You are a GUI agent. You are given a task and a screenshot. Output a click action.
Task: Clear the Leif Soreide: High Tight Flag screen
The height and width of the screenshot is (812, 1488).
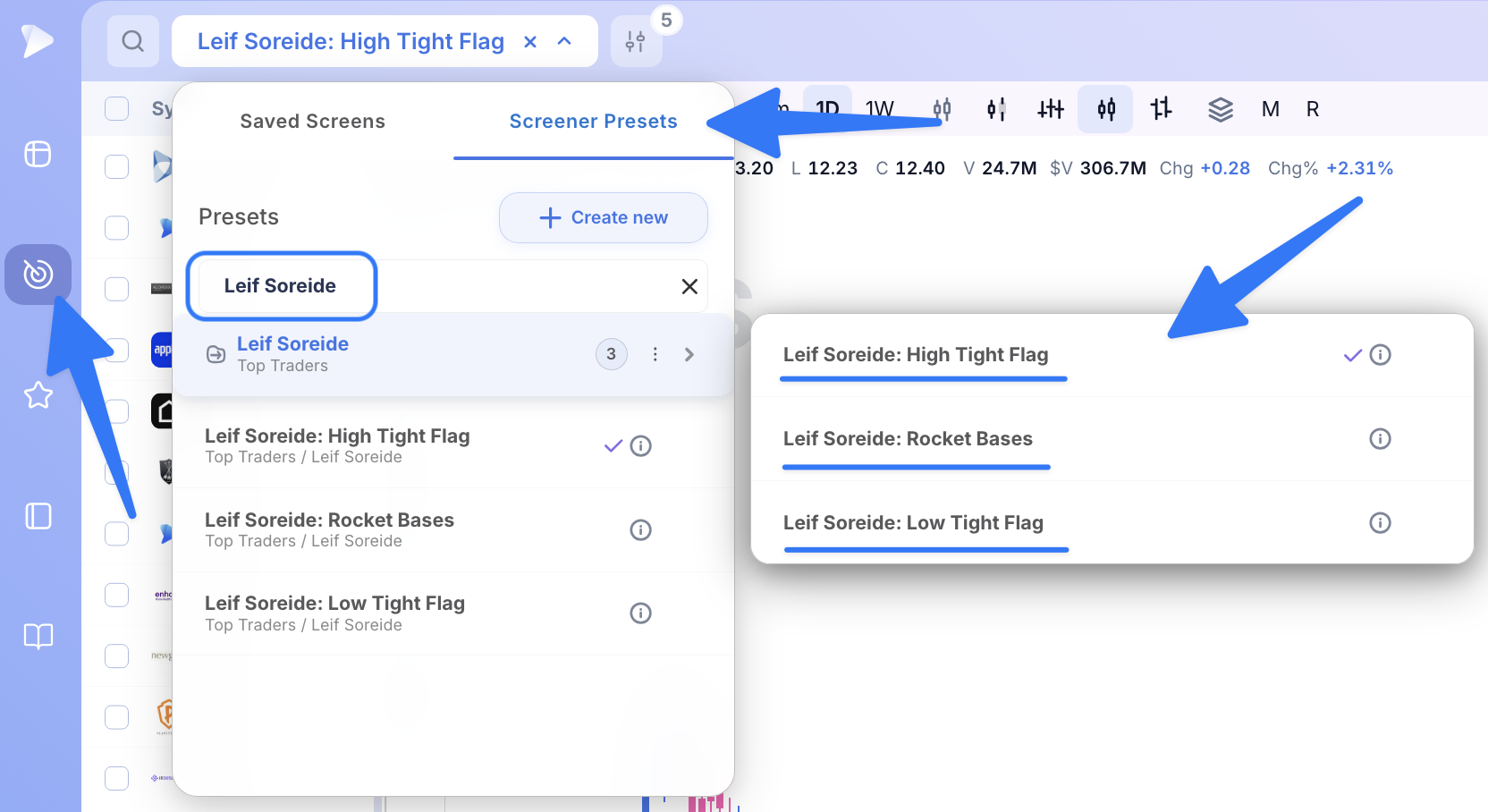530,41
